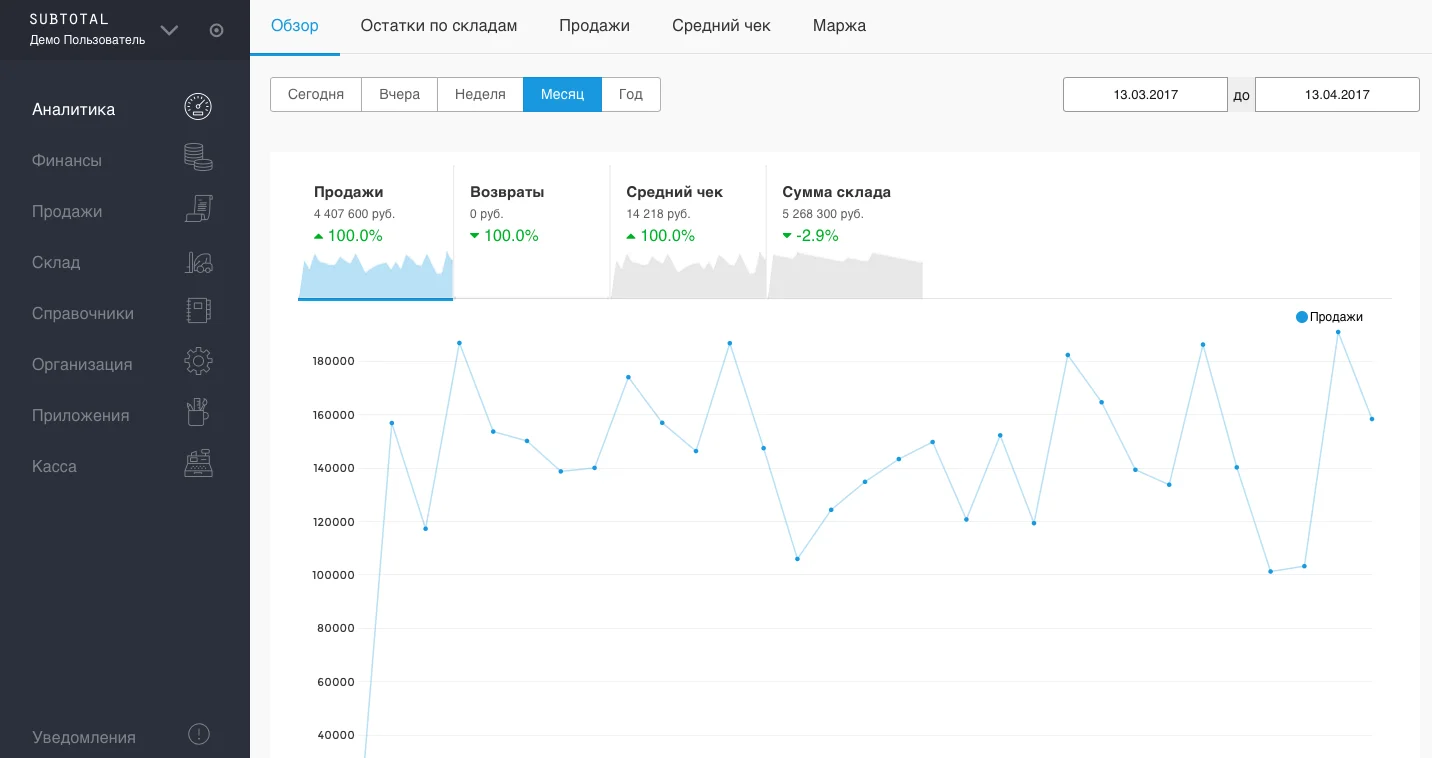
Task: Click the Finances coin stack icon
Action: click(198, 158)
